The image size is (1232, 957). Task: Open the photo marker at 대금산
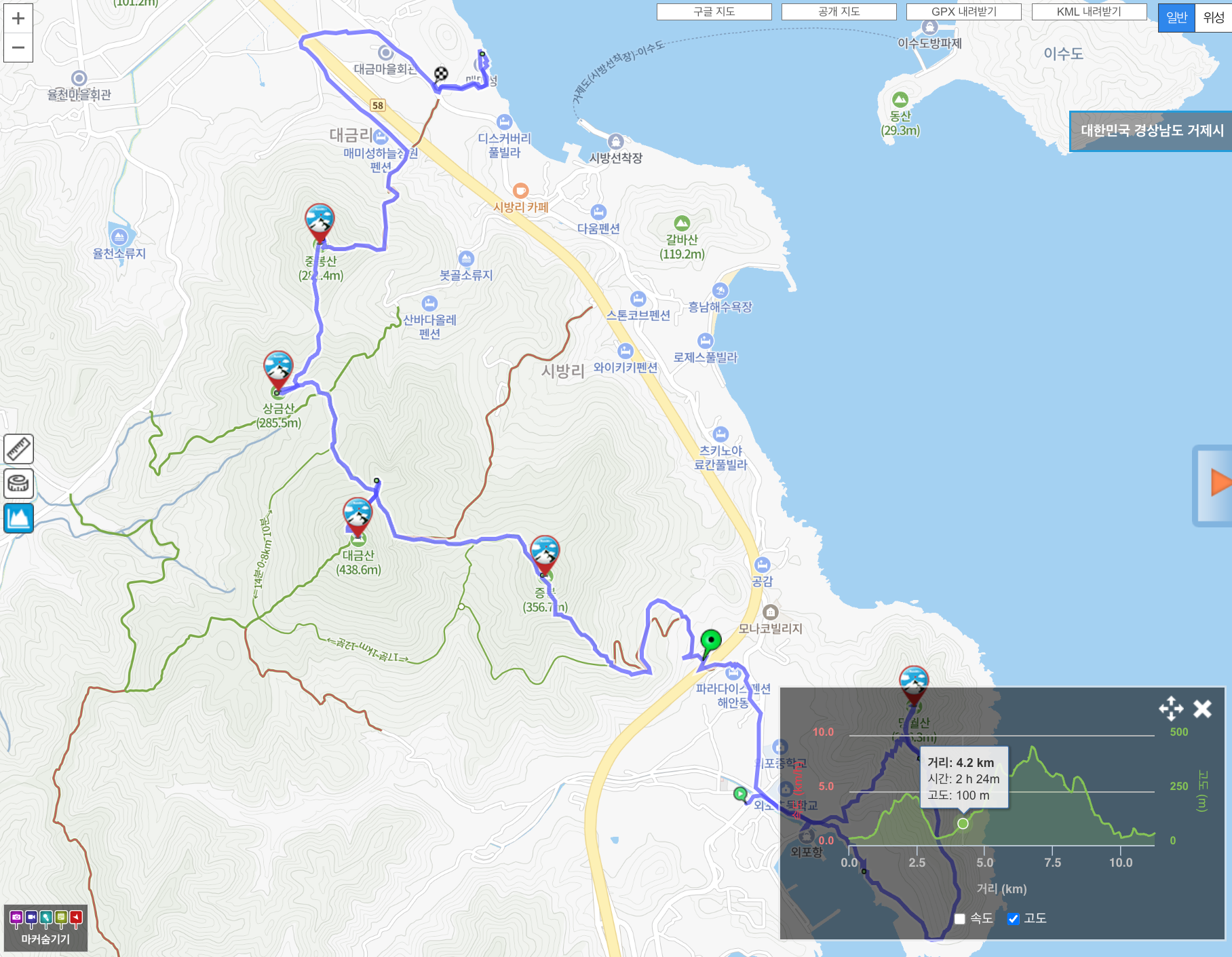pos(358,517)
